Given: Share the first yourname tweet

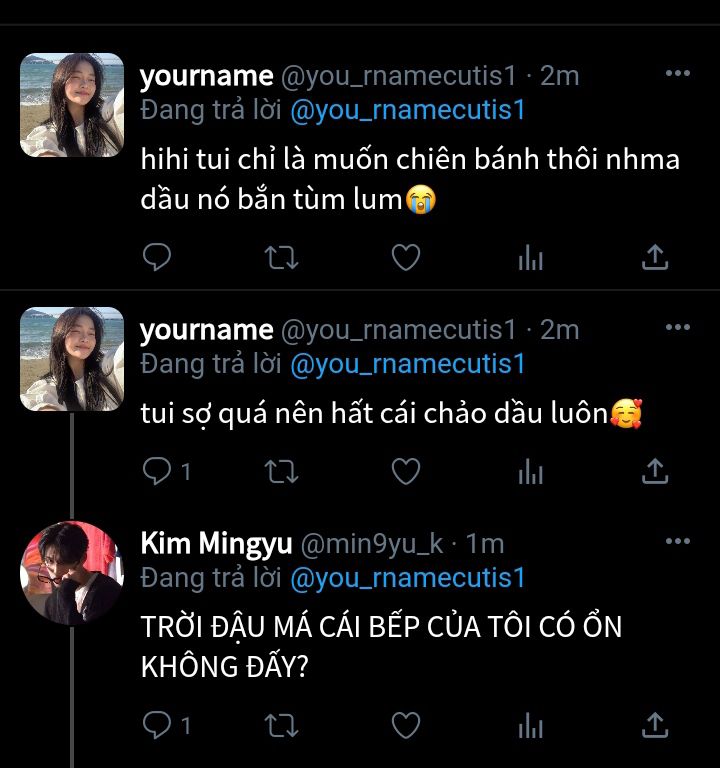Looking at the screenshot, I should (654, 258).
